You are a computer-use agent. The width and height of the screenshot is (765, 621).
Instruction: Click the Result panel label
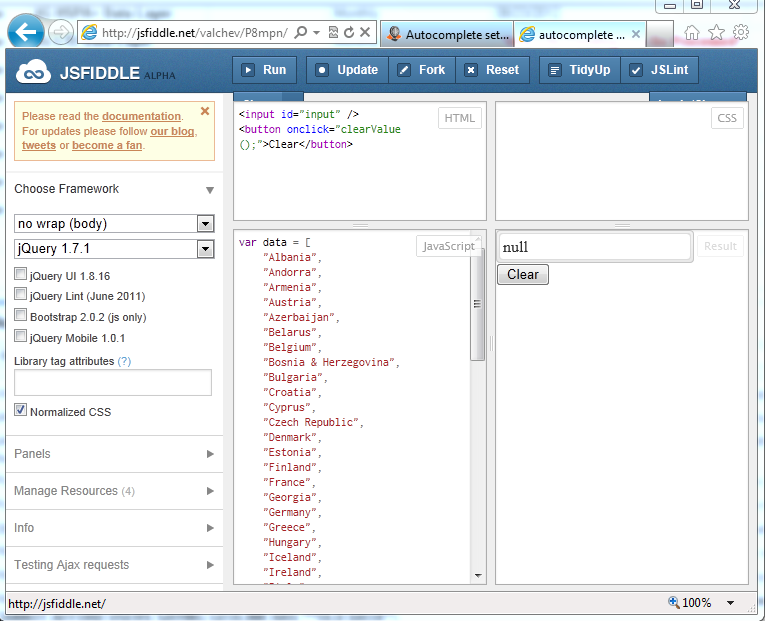coord(721,246)
